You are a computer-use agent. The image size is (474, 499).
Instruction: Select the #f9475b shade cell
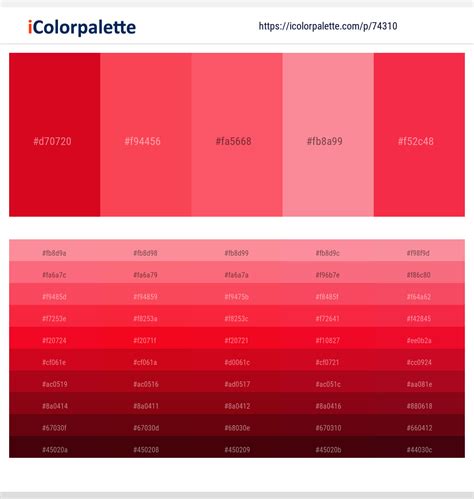click(237, 294)
